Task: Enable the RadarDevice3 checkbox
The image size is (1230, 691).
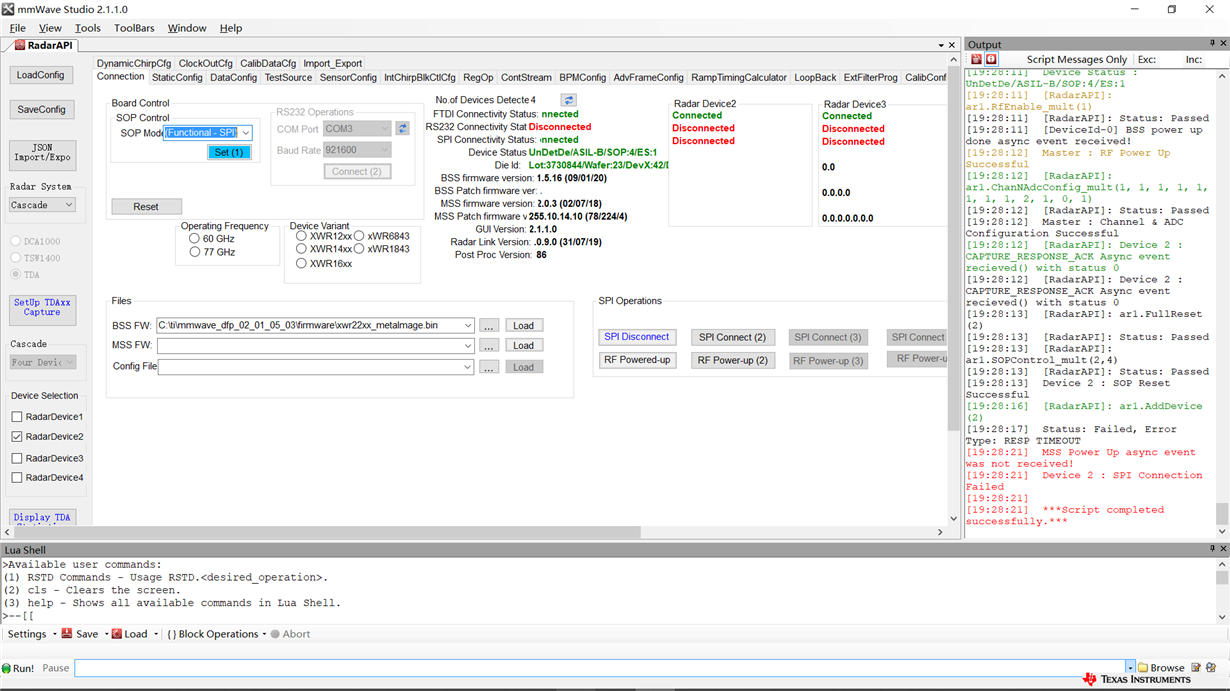Action: click(17, 458)
